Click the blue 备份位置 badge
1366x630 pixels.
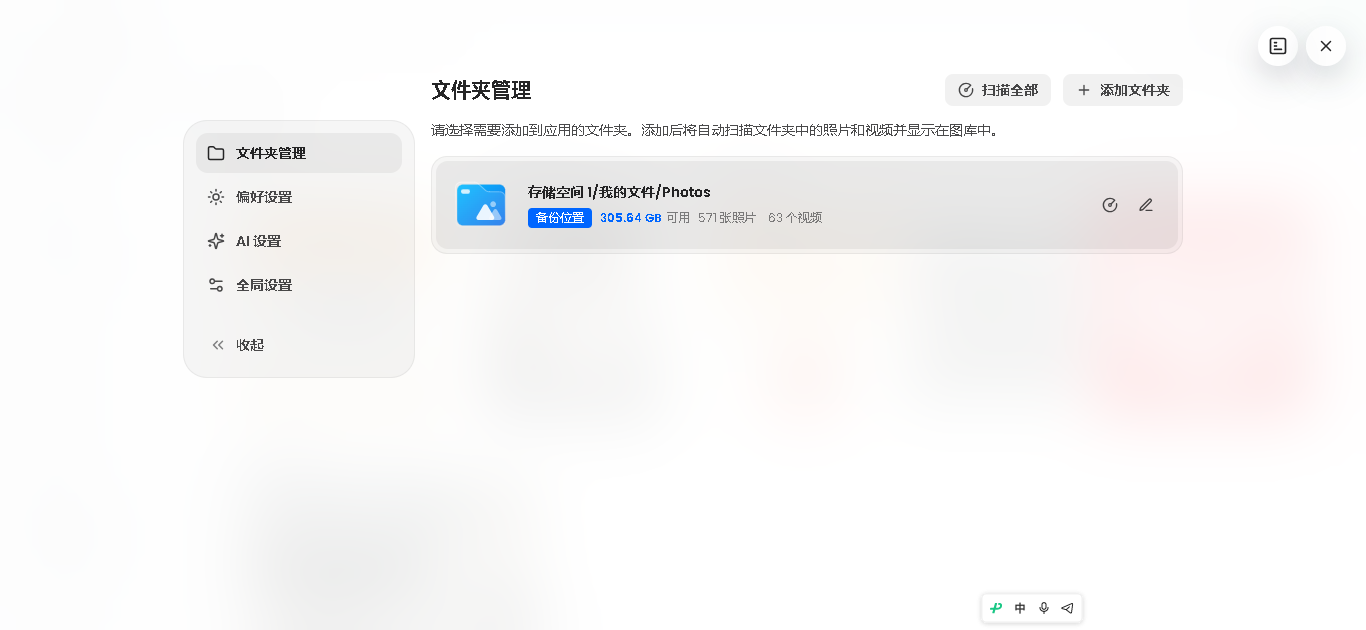(560, 218)
